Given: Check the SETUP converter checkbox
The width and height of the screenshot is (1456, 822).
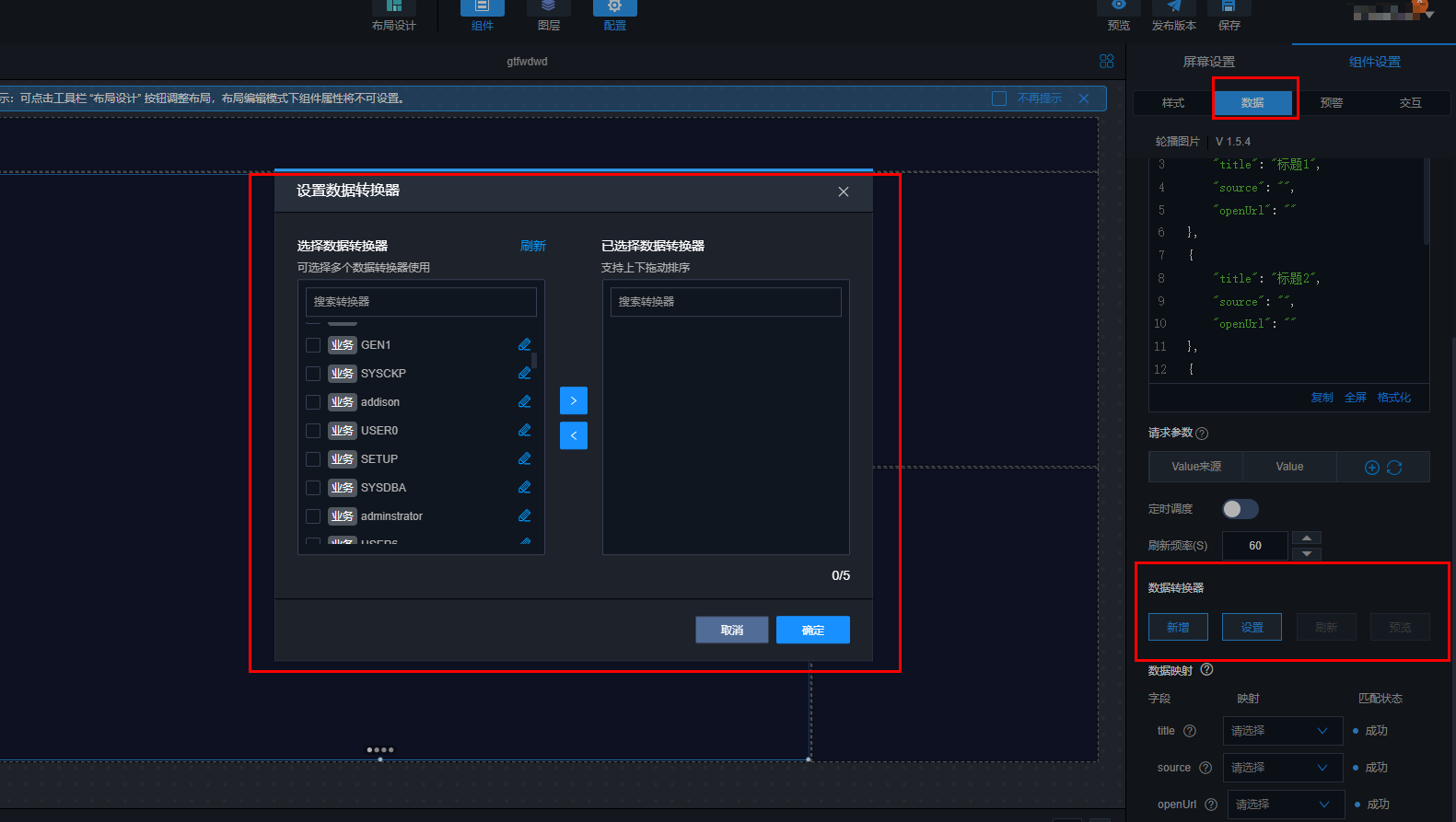Looking at the screenshot, I should [x=313, y=459].
